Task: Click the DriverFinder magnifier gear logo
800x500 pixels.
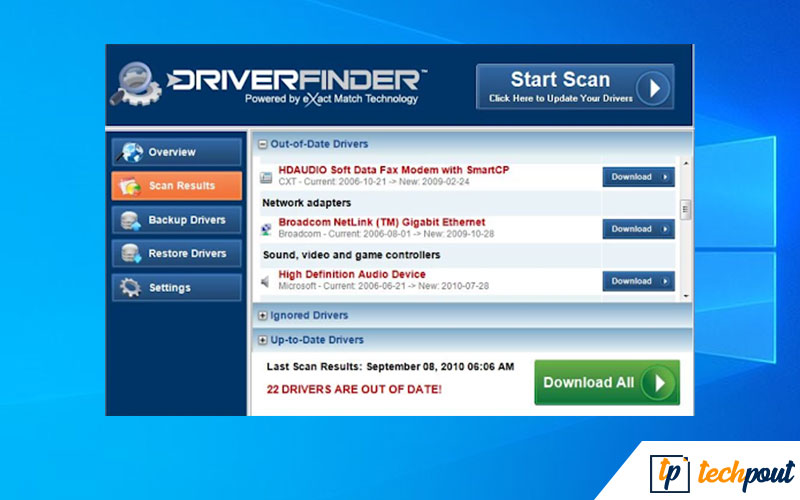Action: click(135, 84)
